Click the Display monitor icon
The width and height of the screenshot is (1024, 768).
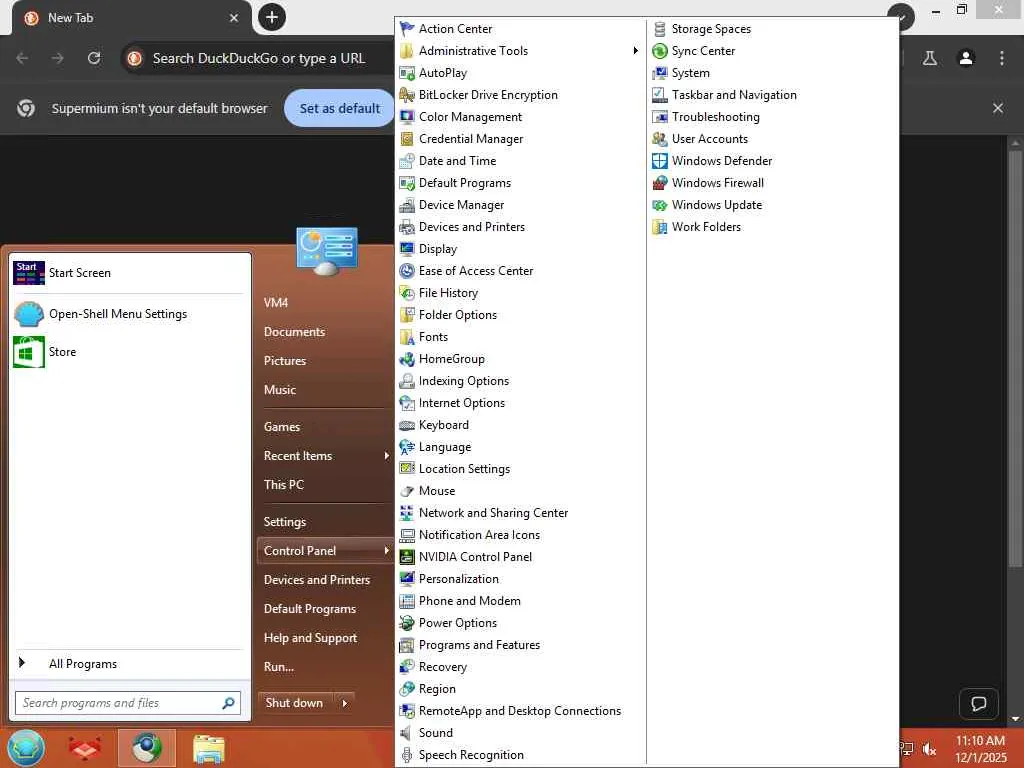point(407,249)
